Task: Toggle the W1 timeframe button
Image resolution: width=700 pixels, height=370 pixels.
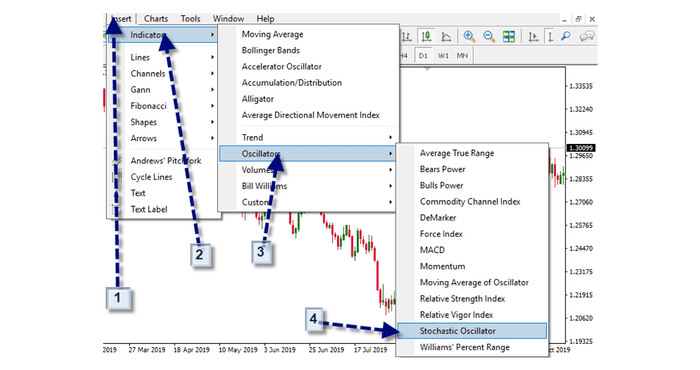Action: pos(443,56)
